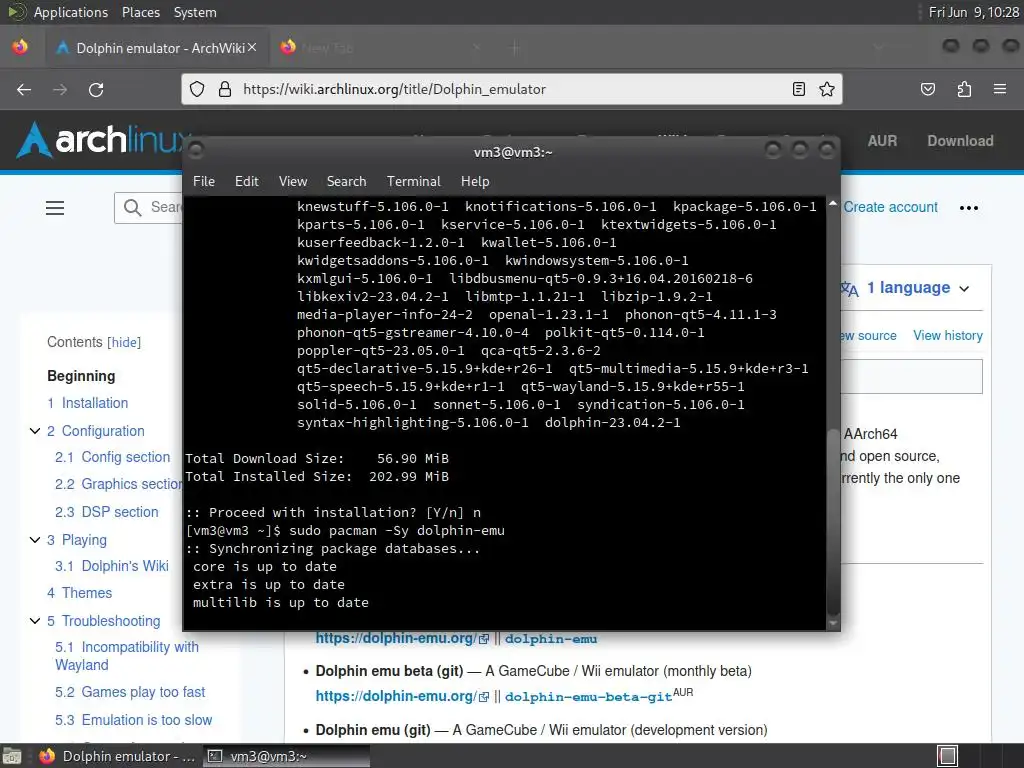Screen dimensions: 1024x768
Task: Open the View history link
Action: click(x=948, y=336)
